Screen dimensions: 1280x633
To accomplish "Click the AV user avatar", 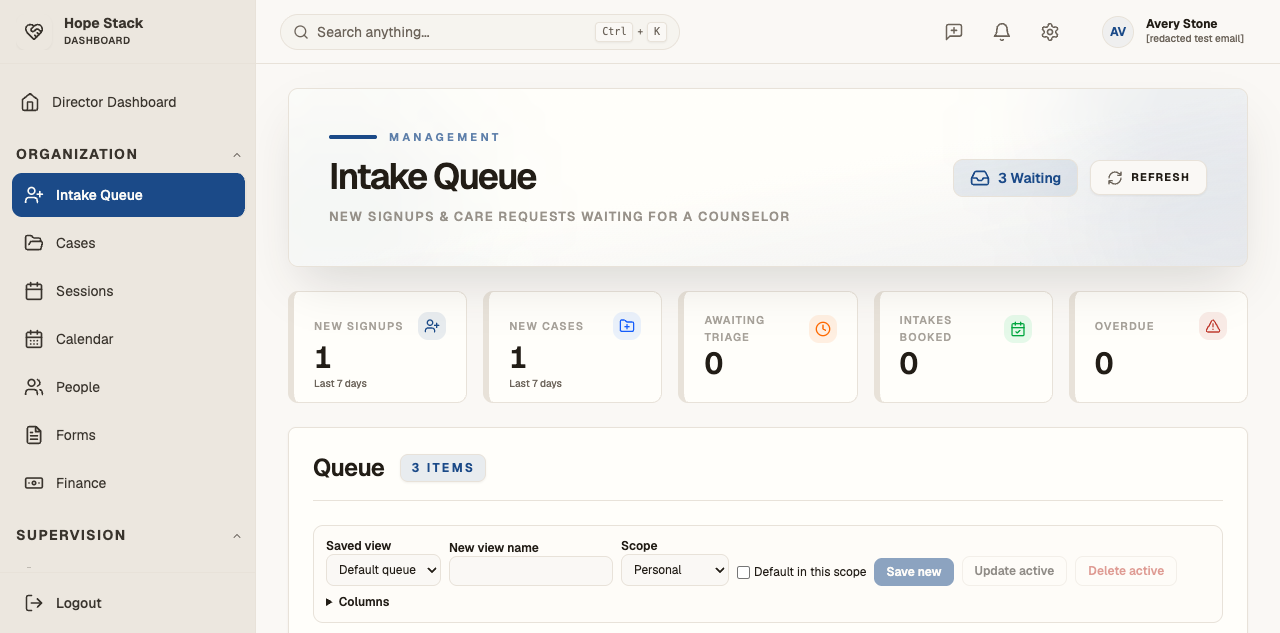I will (x=1118, y=32).
